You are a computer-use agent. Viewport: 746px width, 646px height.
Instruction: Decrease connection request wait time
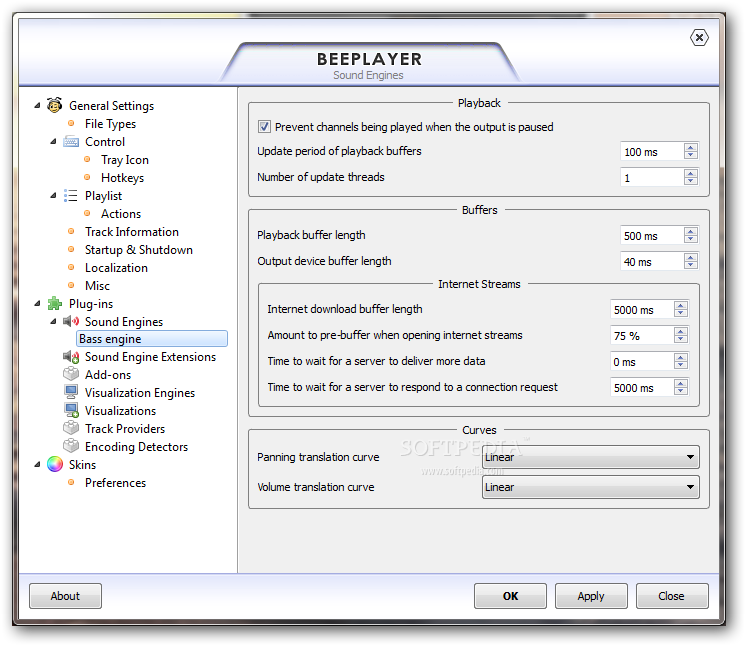point(681,391)
